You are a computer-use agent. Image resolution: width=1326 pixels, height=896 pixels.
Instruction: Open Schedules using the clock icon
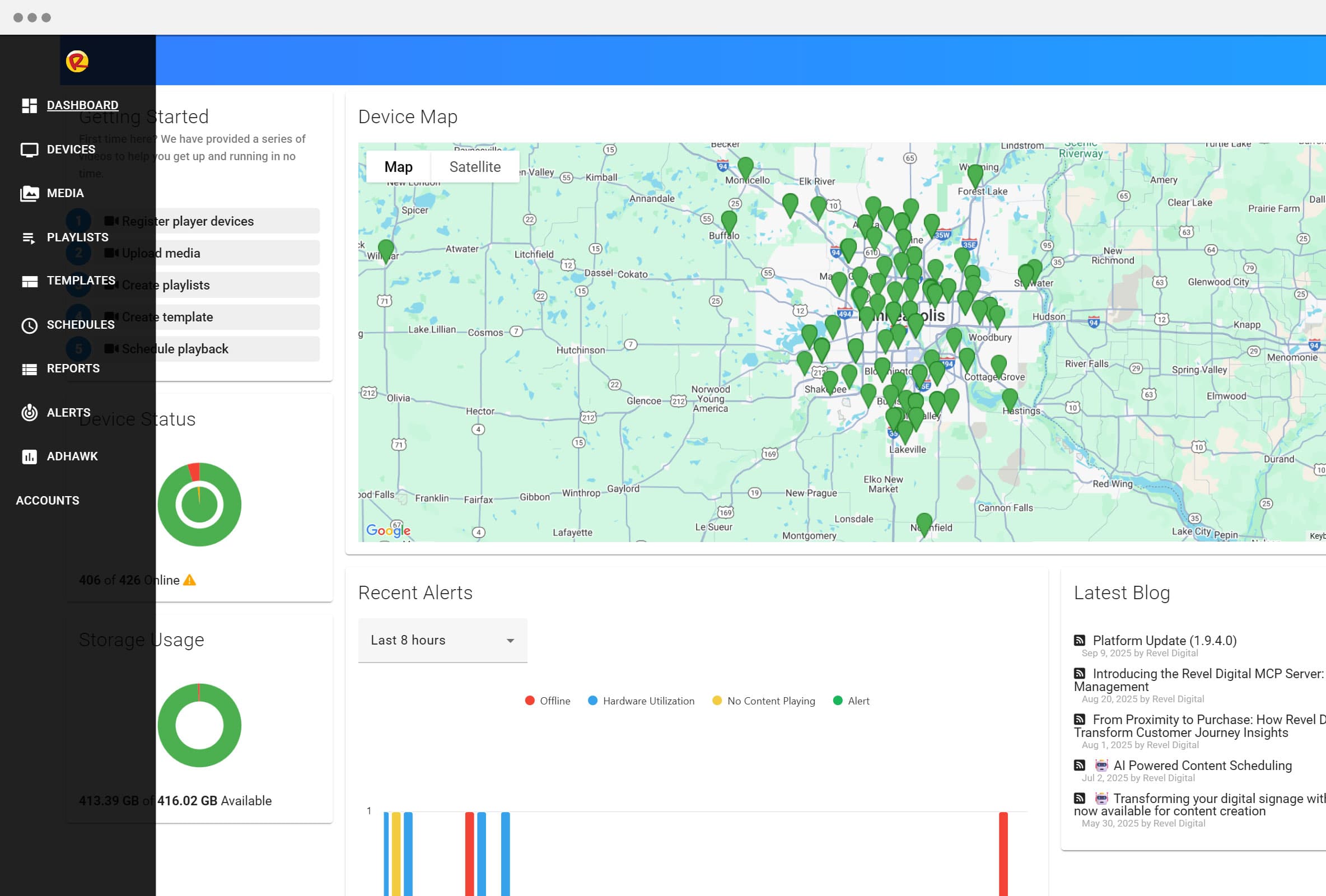point(29,325)
